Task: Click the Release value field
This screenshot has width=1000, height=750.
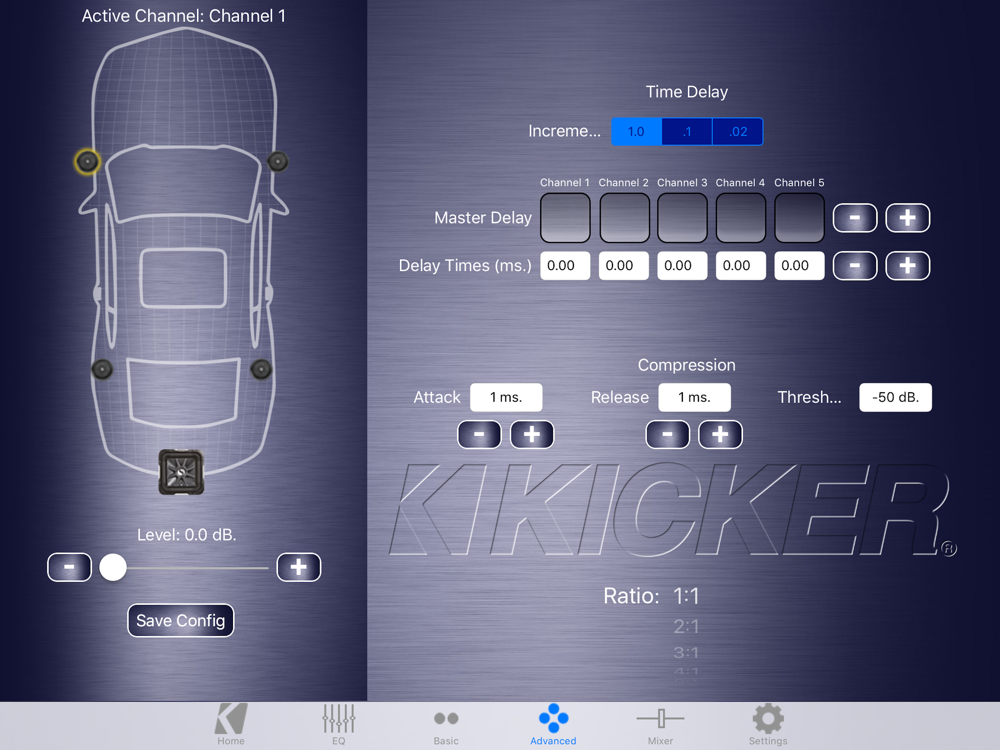Action: click(695, 397)
